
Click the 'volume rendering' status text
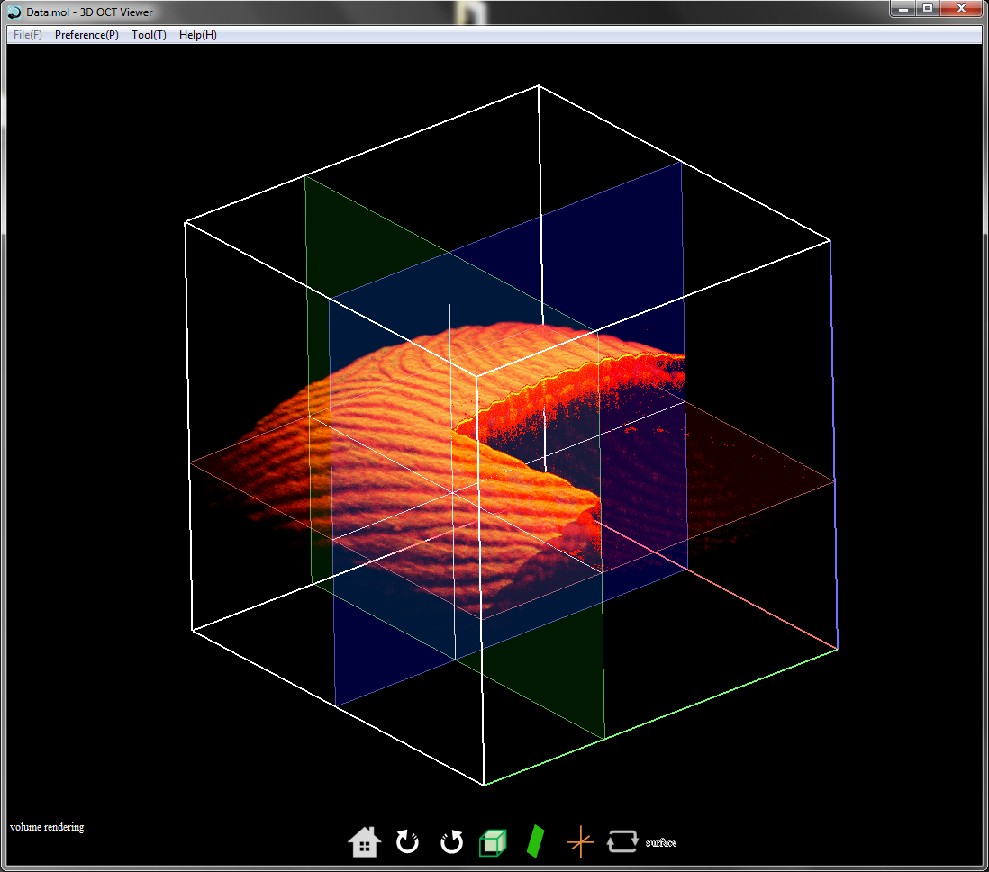tap(47, 827)
